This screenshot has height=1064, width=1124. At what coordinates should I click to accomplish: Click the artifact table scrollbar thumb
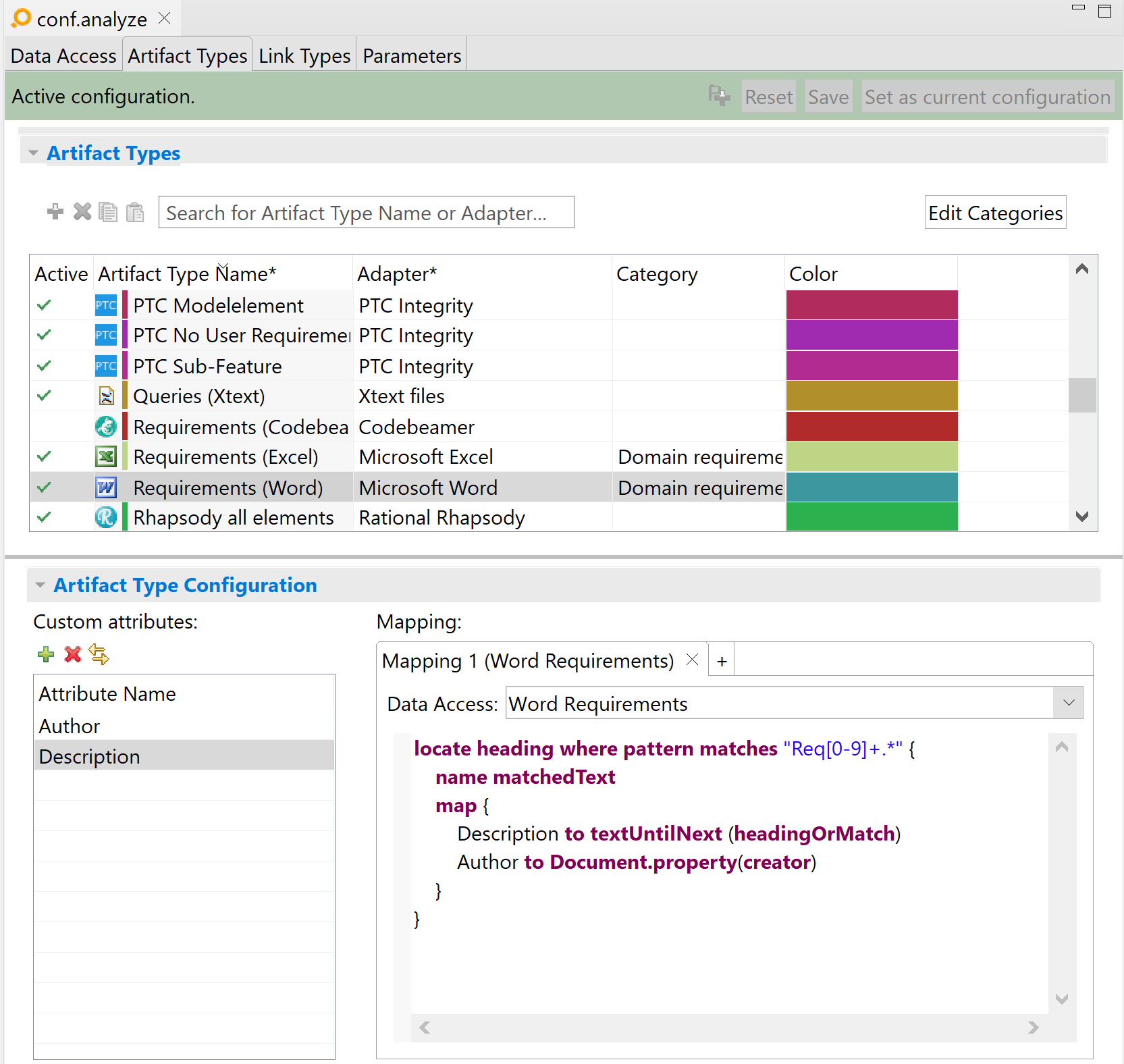click(x=1082, y=395)
